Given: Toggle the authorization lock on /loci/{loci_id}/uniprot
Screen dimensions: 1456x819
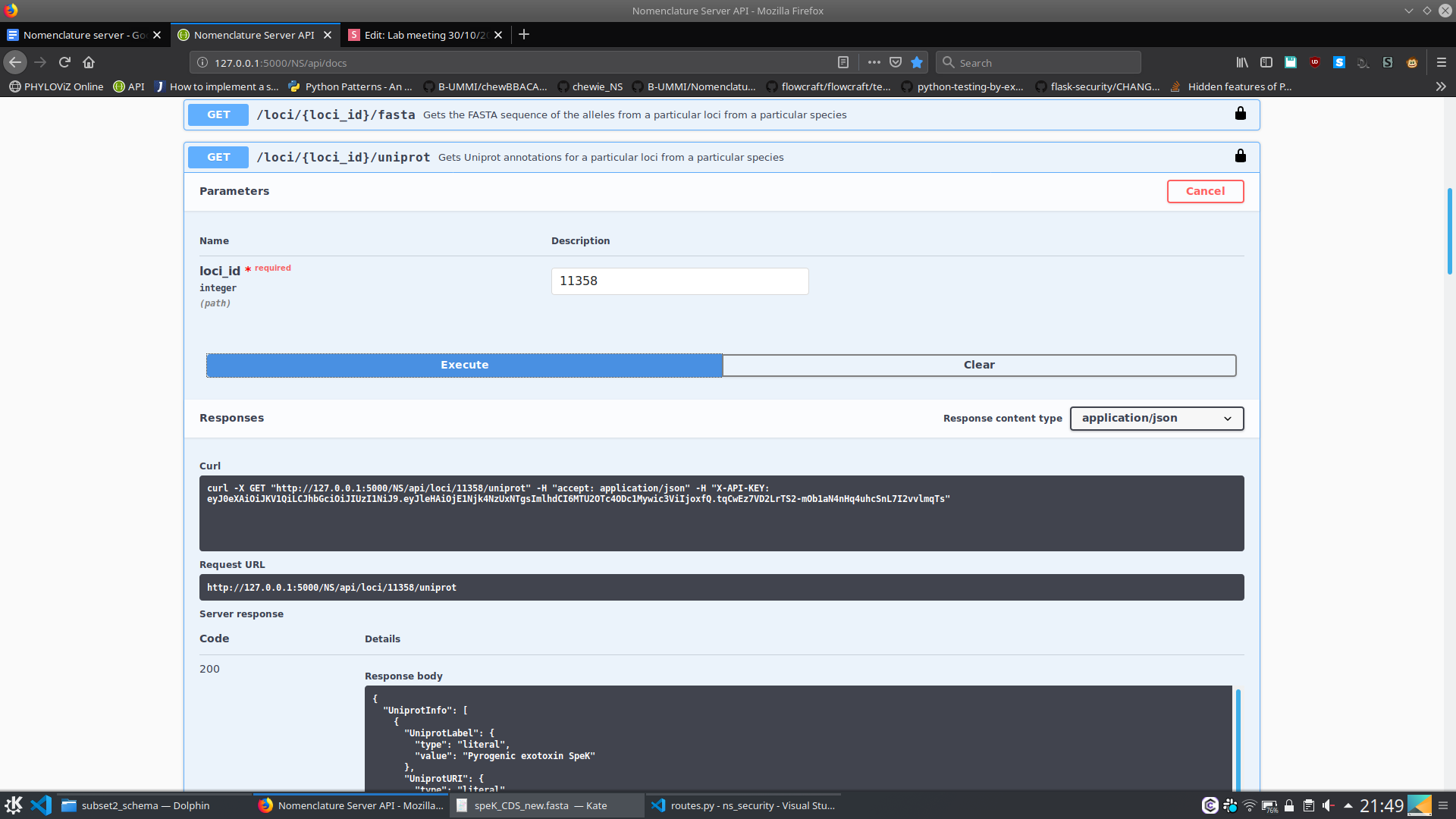Looking at the screenshot, I should (1240, 156).
